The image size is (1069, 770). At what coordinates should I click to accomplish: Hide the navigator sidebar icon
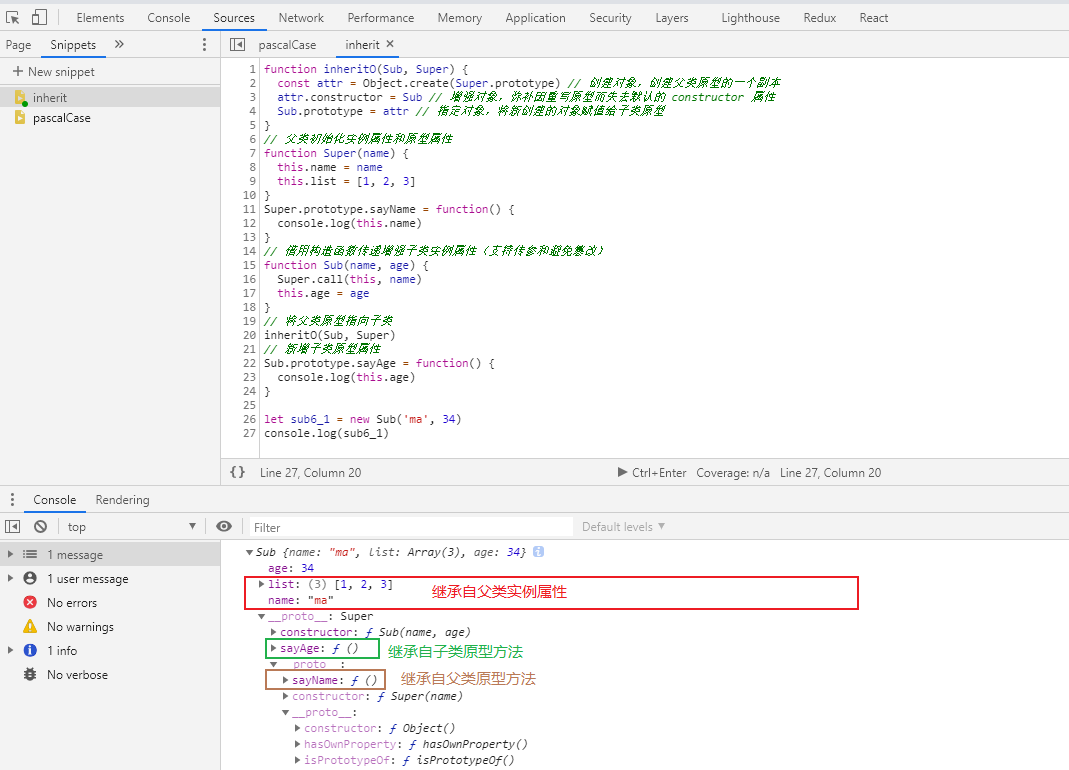point(237,44)
